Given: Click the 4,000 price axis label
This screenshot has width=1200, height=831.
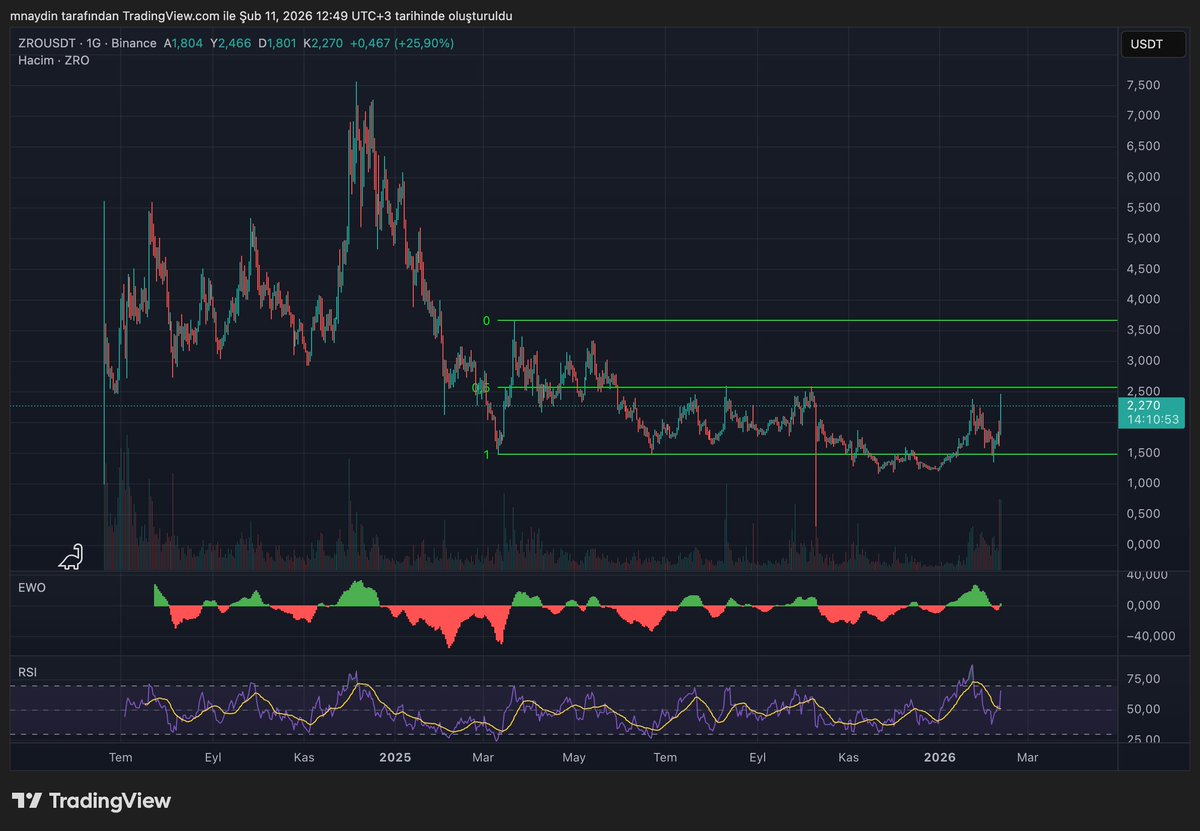Looking at the screenshot, I should point(1142,299).
